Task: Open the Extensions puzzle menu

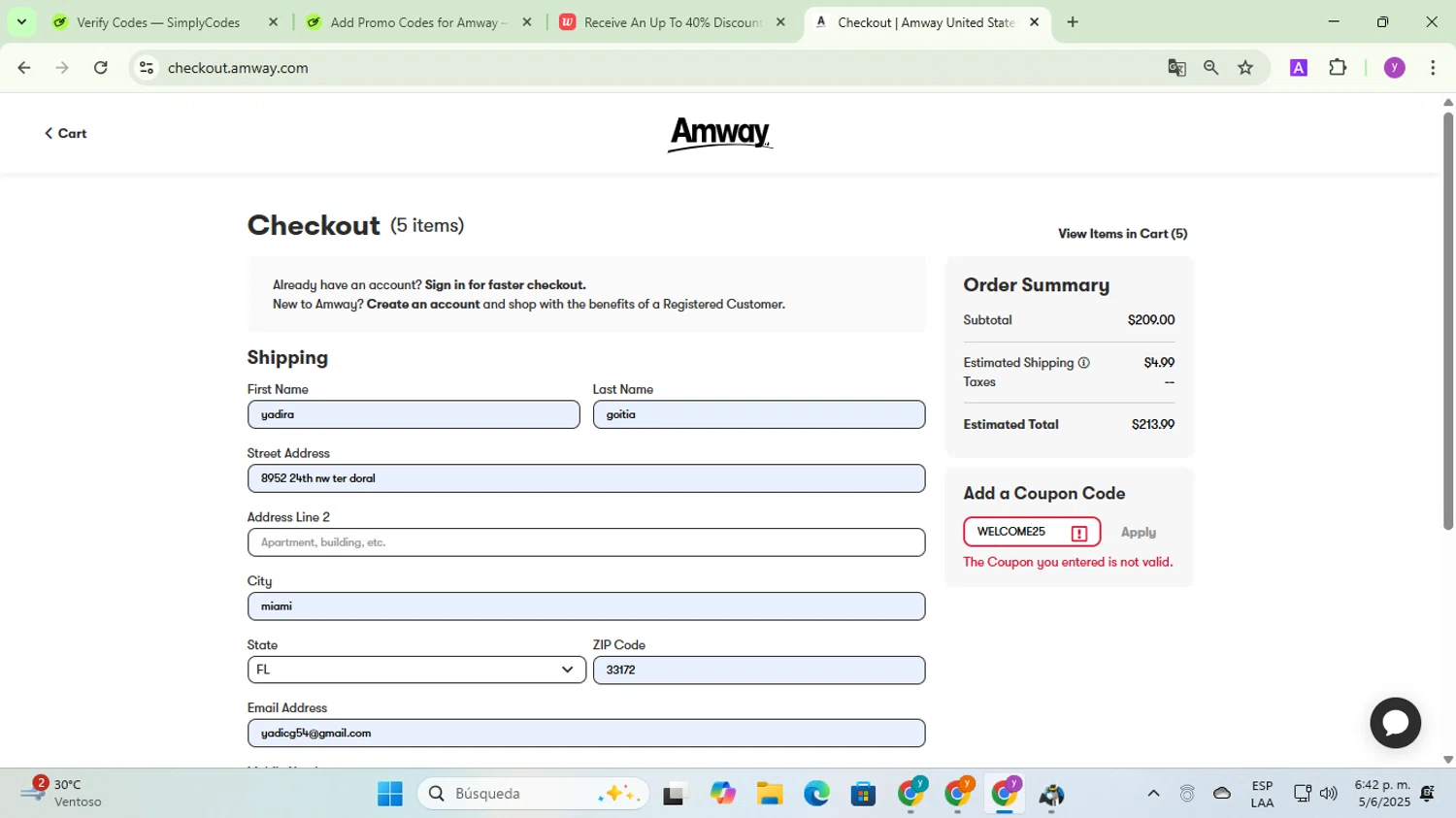Action: (x=1338, y=68)
